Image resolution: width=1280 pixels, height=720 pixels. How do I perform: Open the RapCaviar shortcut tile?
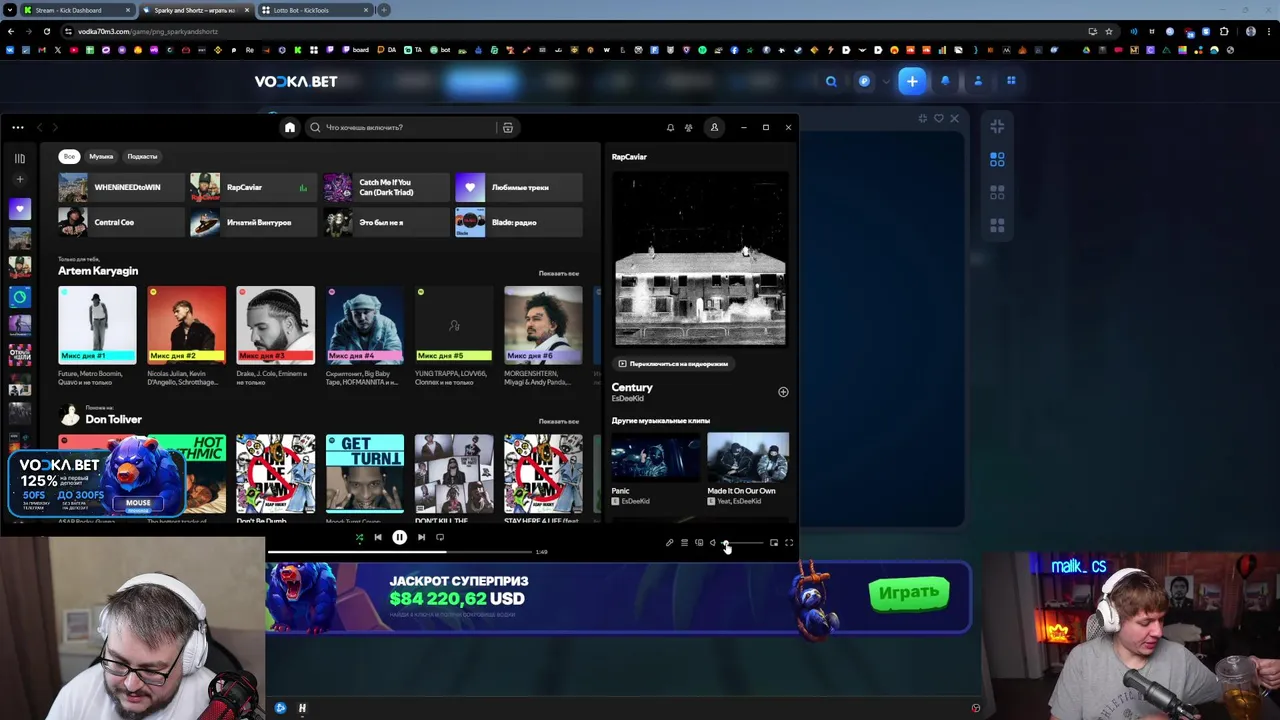(x=253, y=187)
